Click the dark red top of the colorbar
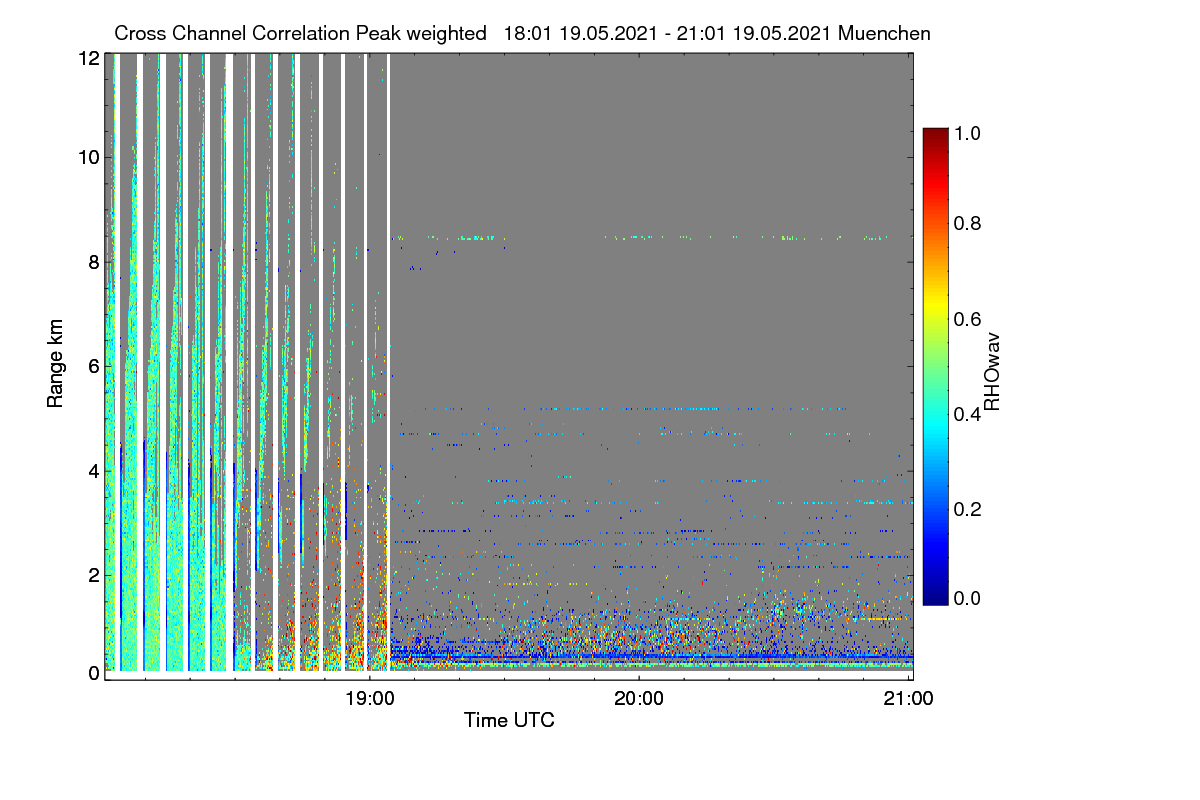1200x800 pixels. click(934, 136)
